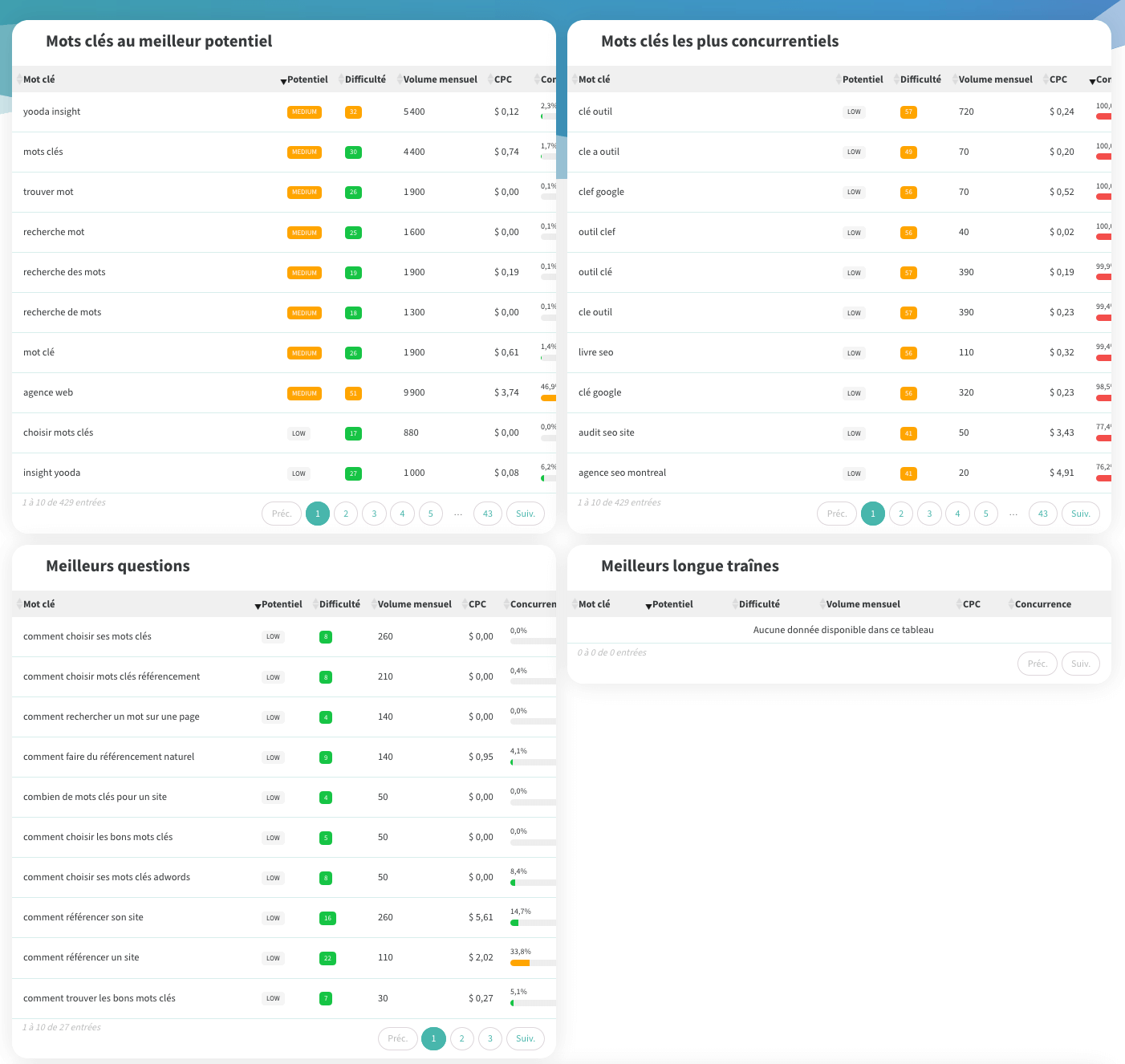The width and height of the screenshot is (1125, 1064).
Task: Go to page 3 of Meilleurs questions
Action: coord(490,1038)
